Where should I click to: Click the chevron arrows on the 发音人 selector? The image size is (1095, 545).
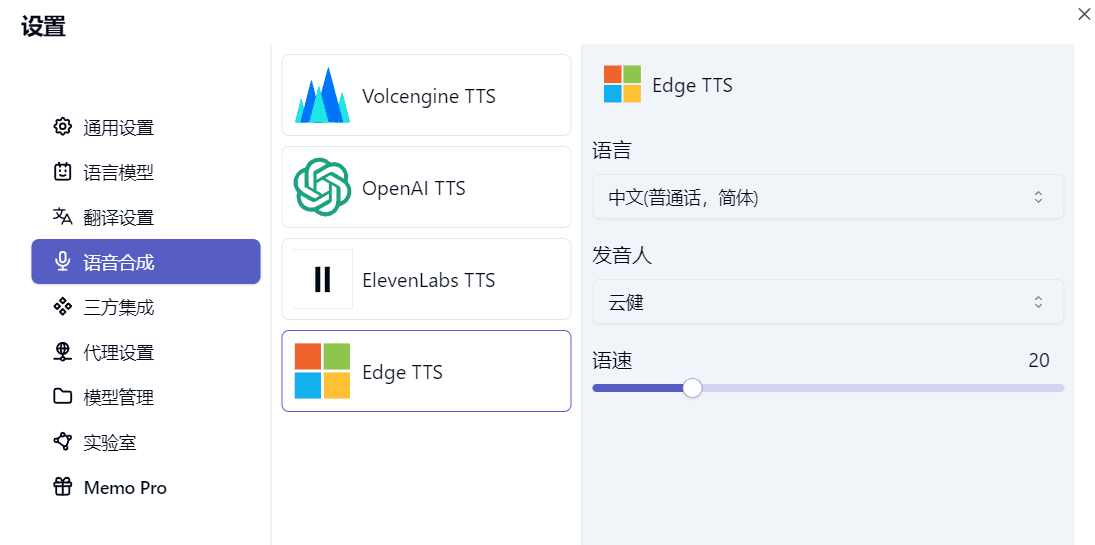pyautogui.click(x=1038, y=302)
